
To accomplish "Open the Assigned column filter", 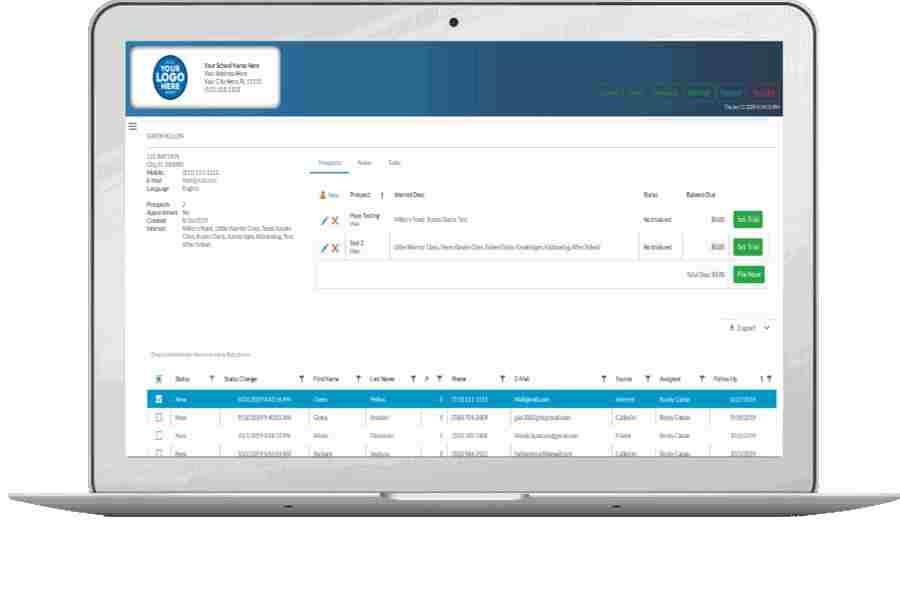I will tap(701, 379).
